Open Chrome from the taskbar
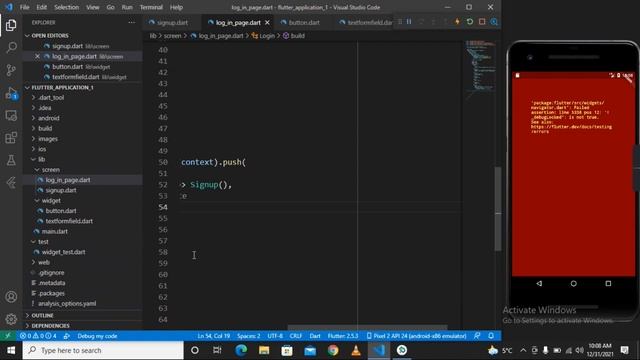The width and height of the screenshot is (640, 360). (333, 350)
